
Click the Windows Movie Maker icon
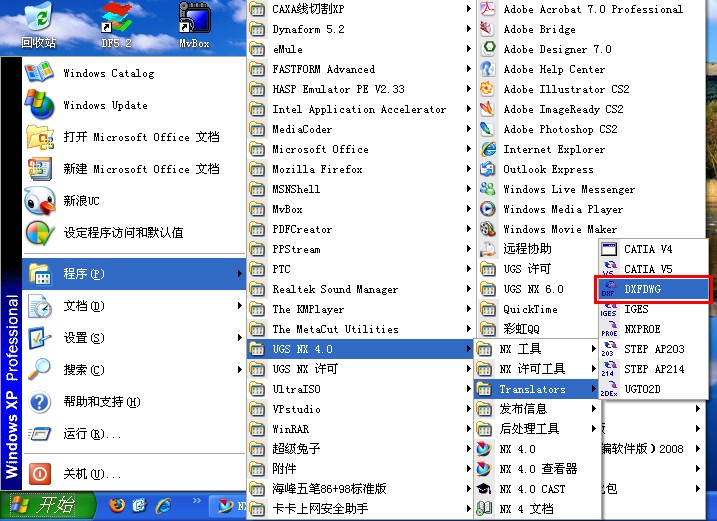[x=487, y=229]
